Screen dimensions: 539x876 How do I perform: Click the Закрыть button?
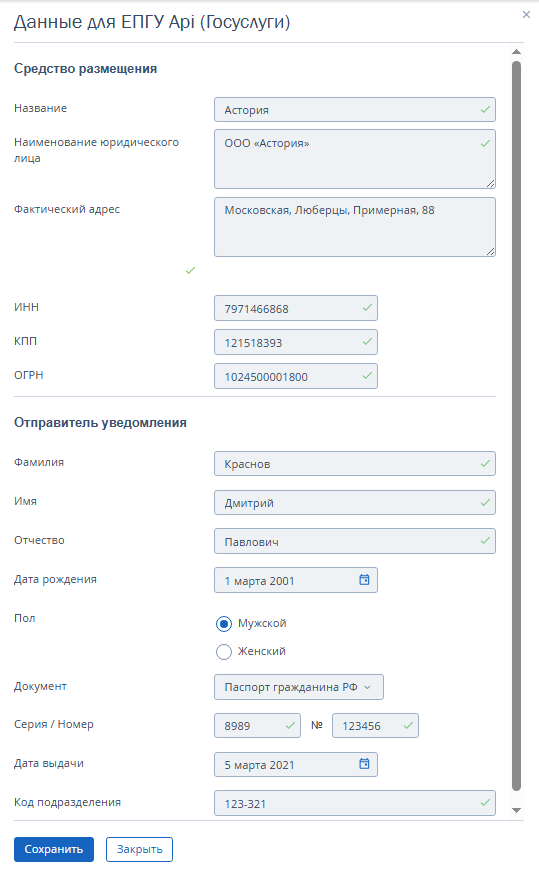tap(140, 849)
